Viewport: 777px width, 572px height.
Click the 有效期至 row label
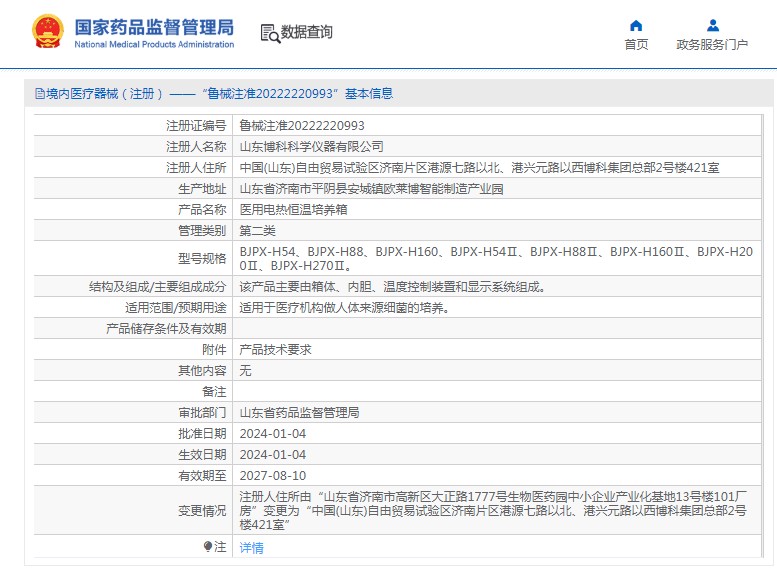(x=202, y=475)
